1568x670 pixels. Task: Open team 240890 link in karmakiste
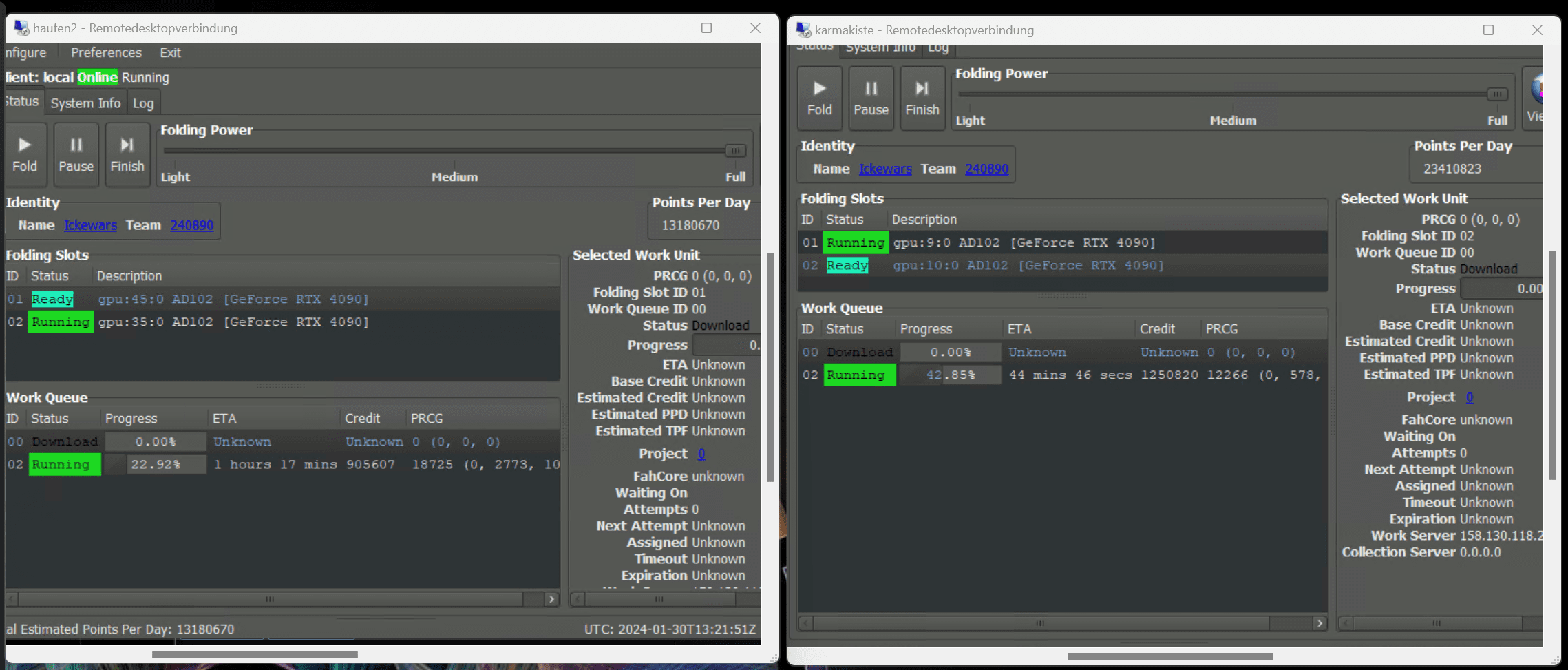coord(986,169)
